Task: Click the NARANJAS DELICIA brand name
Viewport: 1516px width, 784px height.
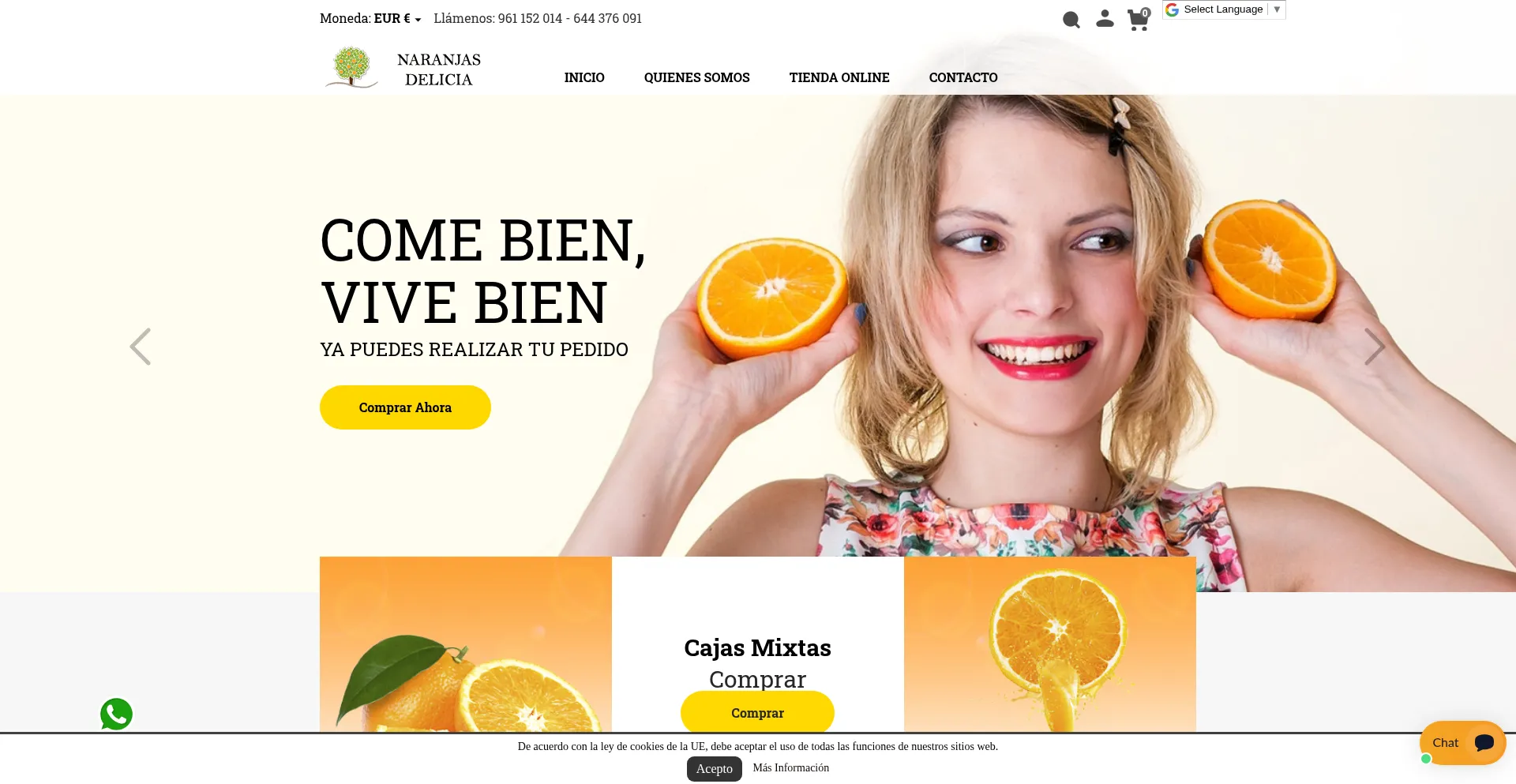Action: pyautogui.click(x=439, y=69)
